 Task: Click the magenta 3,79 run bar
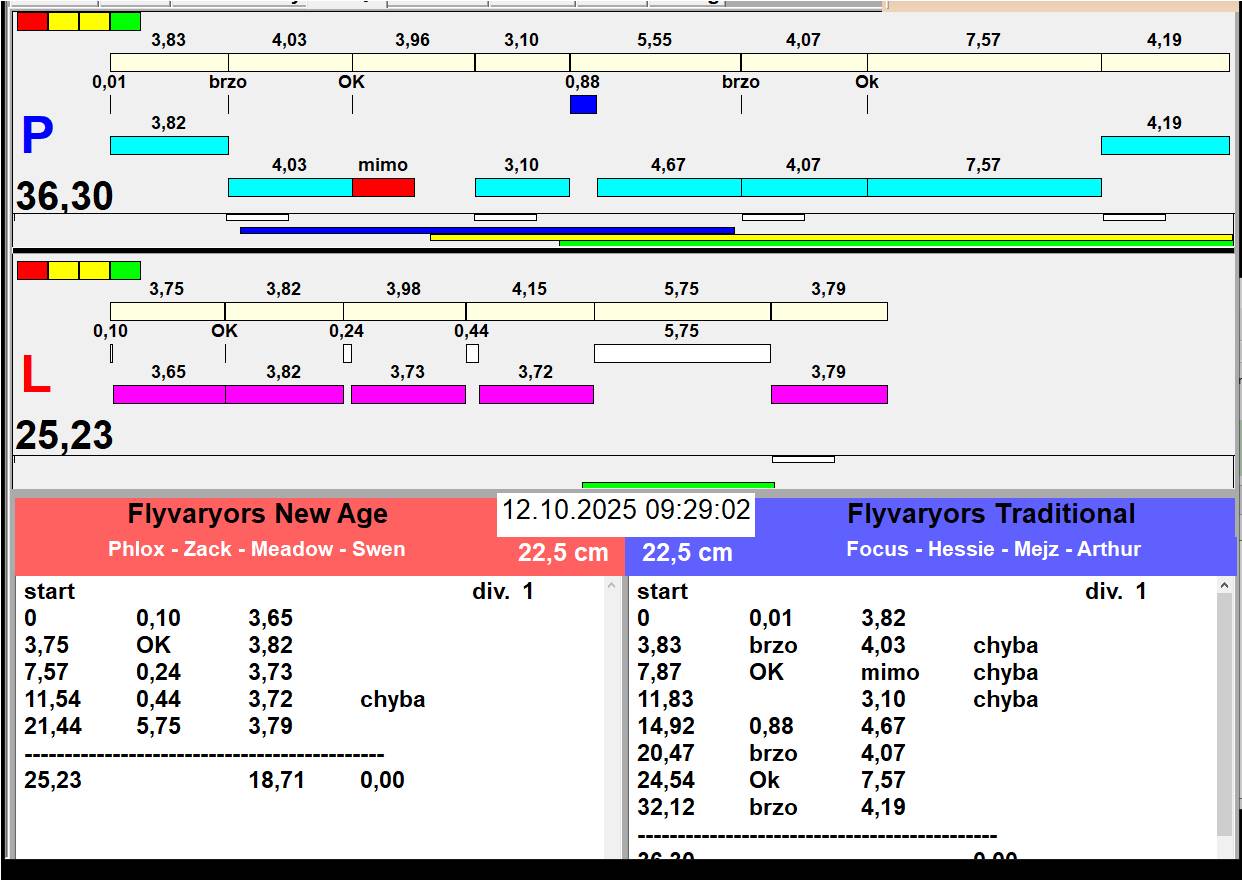[829, 394]
